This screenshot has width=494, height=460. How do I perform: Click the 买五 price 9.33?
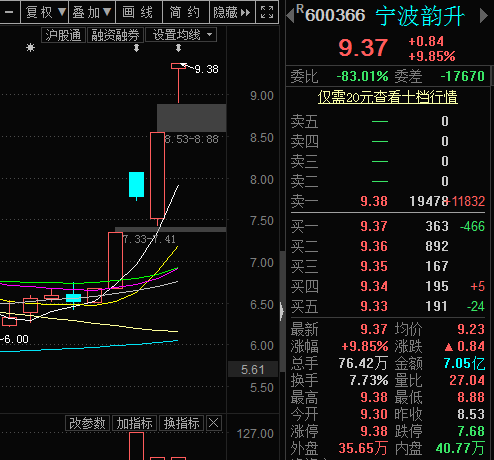(x=374, y=306)
